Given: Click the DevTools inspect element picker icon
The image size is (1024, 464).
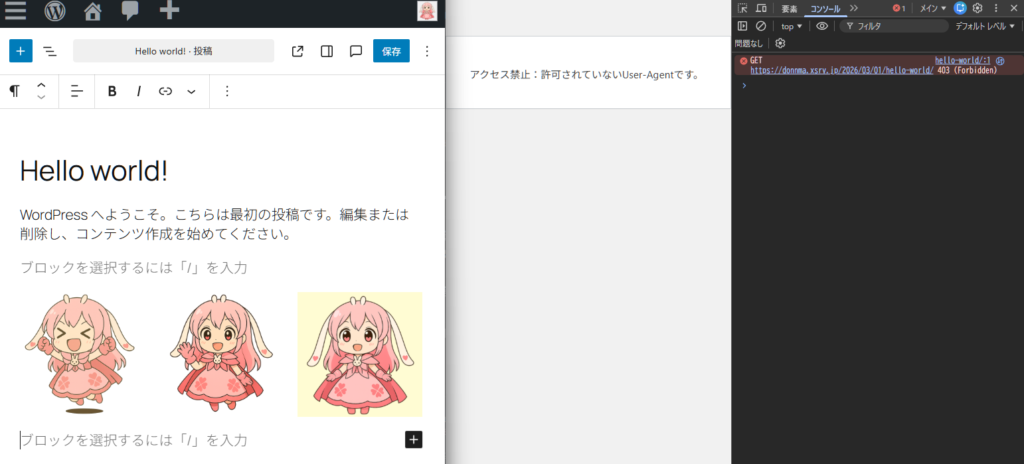Looking at the screenshot, I should point(743,8).
